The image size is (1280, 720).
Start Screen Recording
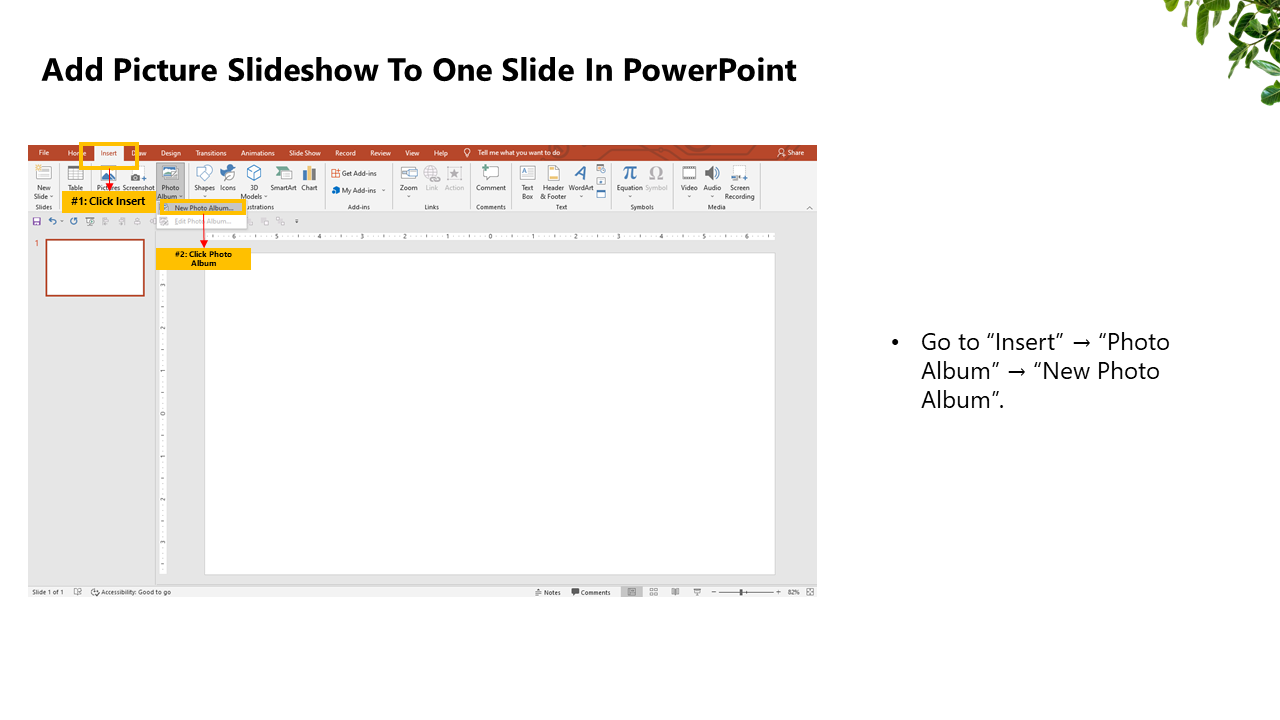pos(740,182)
